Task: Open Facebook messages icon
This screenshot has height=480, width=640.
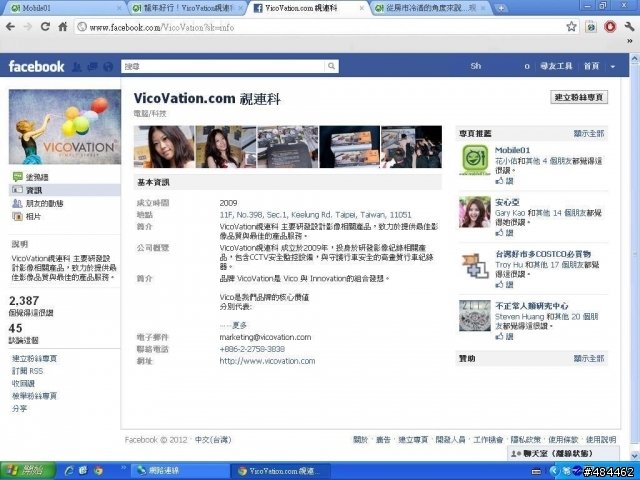Action: pos(92,67)
